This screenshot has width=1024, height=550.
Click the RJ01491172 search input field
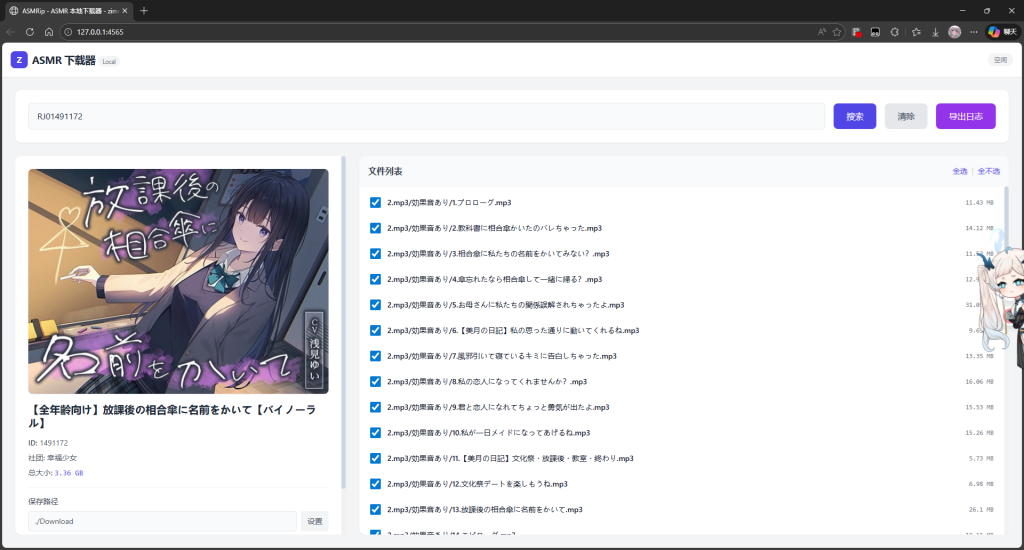(x=426, y=116)
